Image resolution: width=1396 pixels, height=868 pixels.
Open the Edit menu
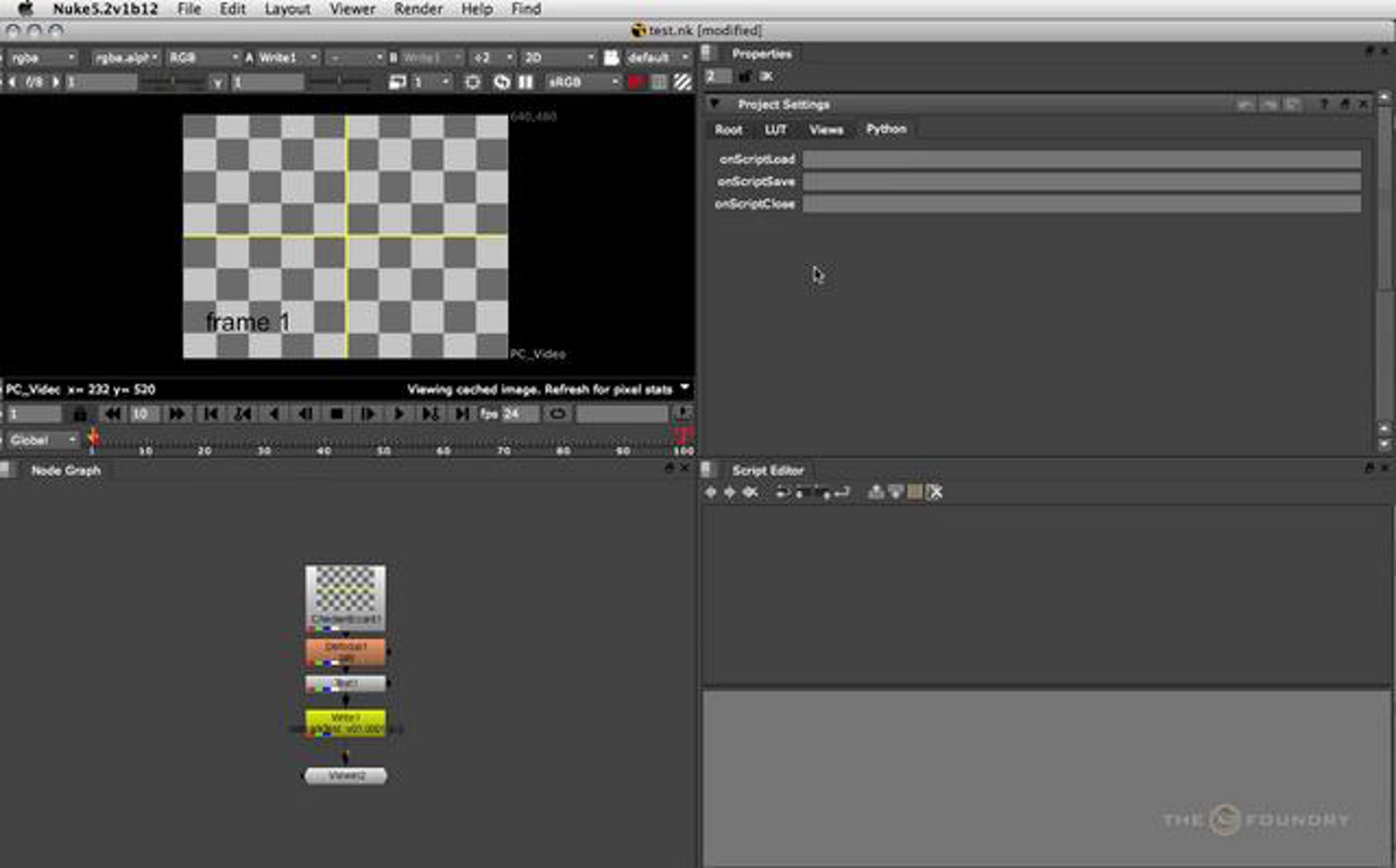tap(233, 9)
